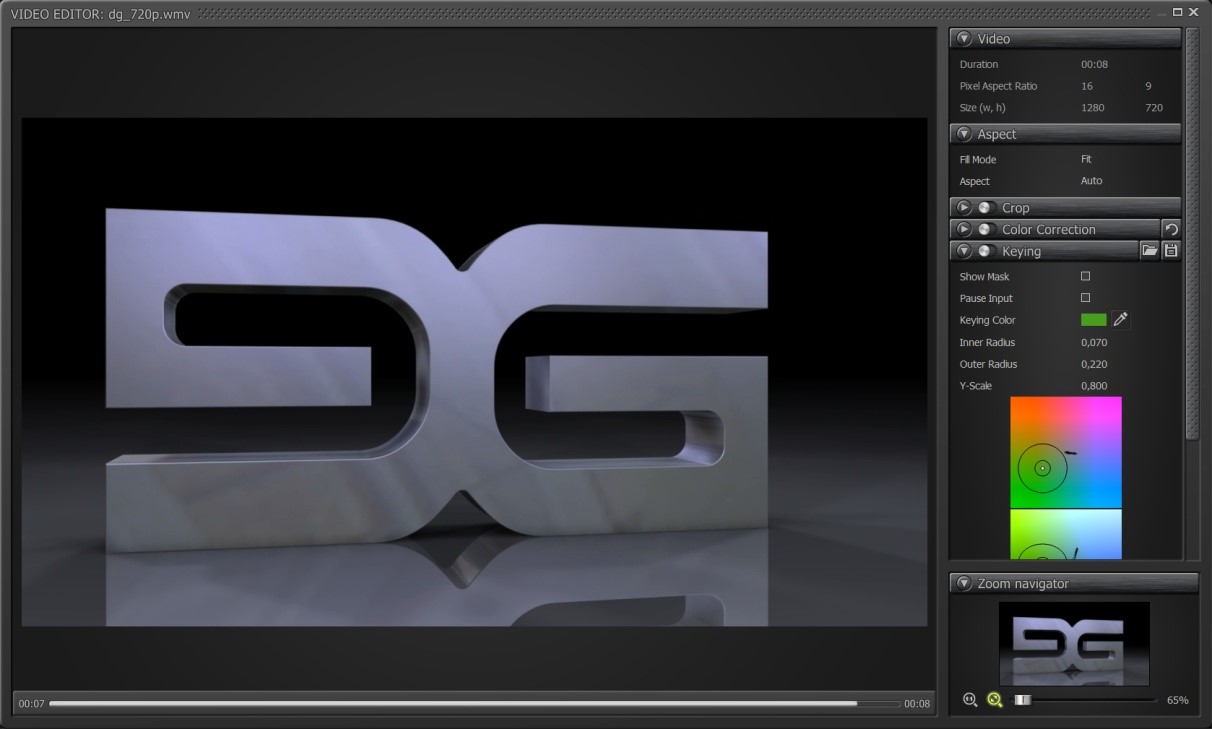
Task: Tick the Pause Input checkbox
Action: 1085,298
